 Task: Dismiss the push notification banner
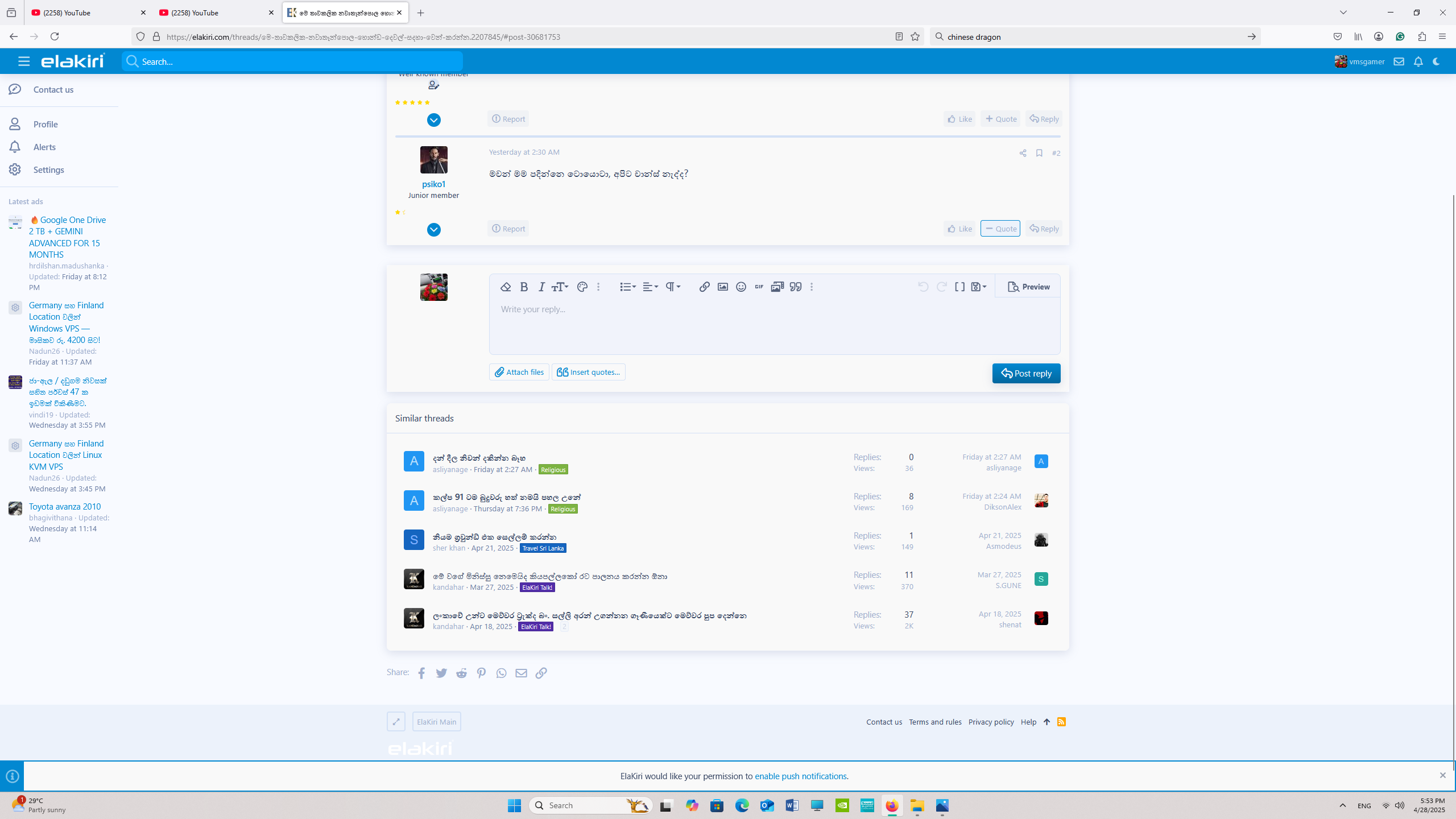(x=1442, y=775)
